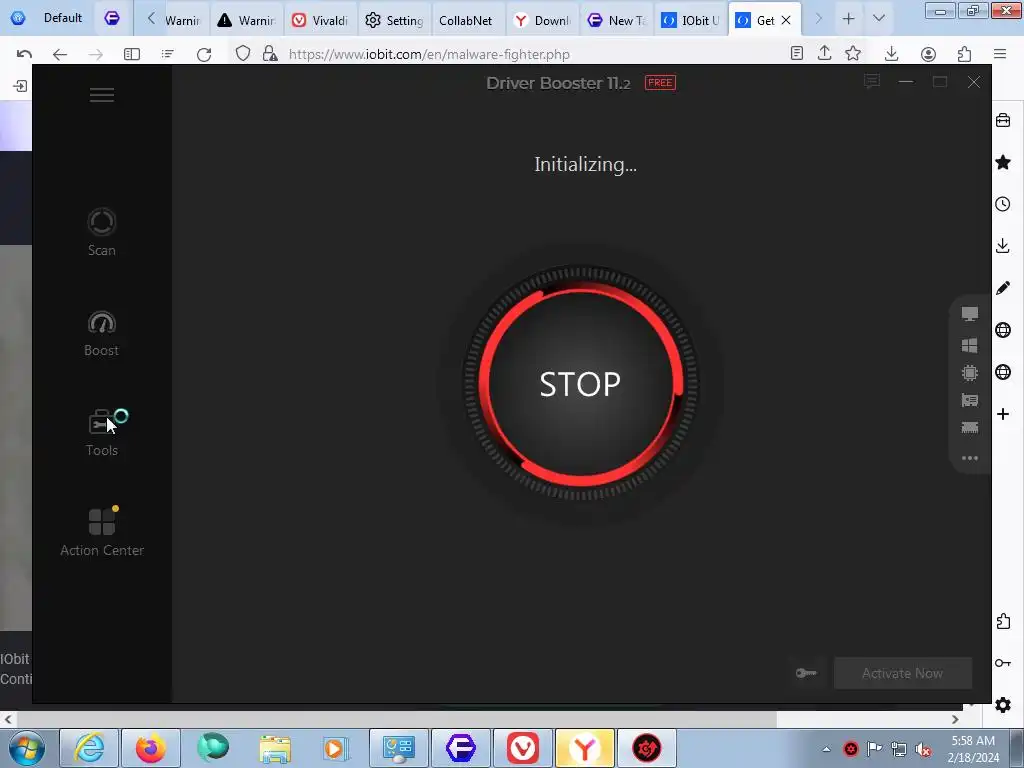The height and width of the screenshot is (768, 1024).
Task: Select the graphics card category icon
Action: click(970, 400)
